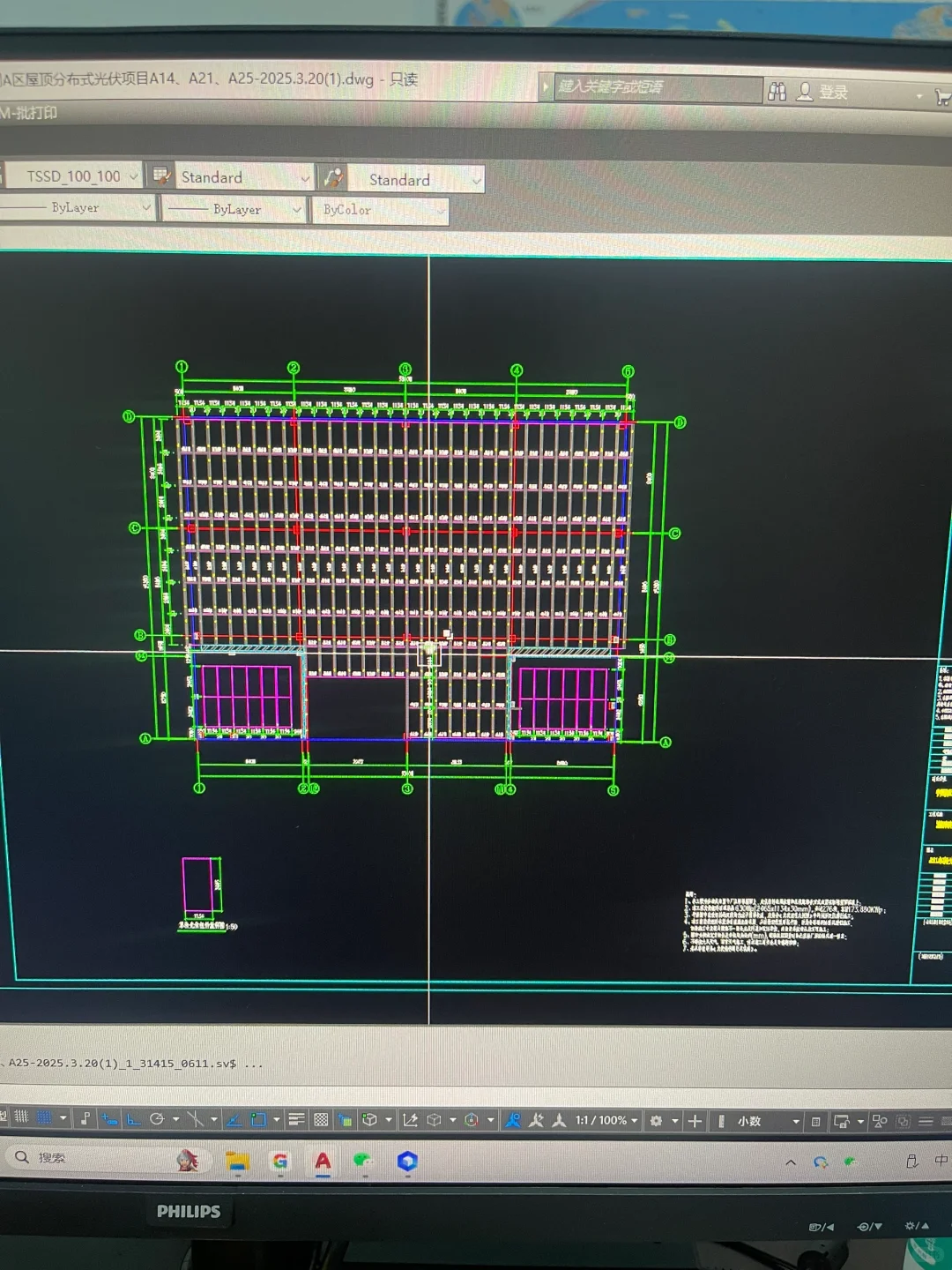This screenshot has width=952, height=1270.
Task: Click gizmo icon in status bar
Action: (472, 1120)
